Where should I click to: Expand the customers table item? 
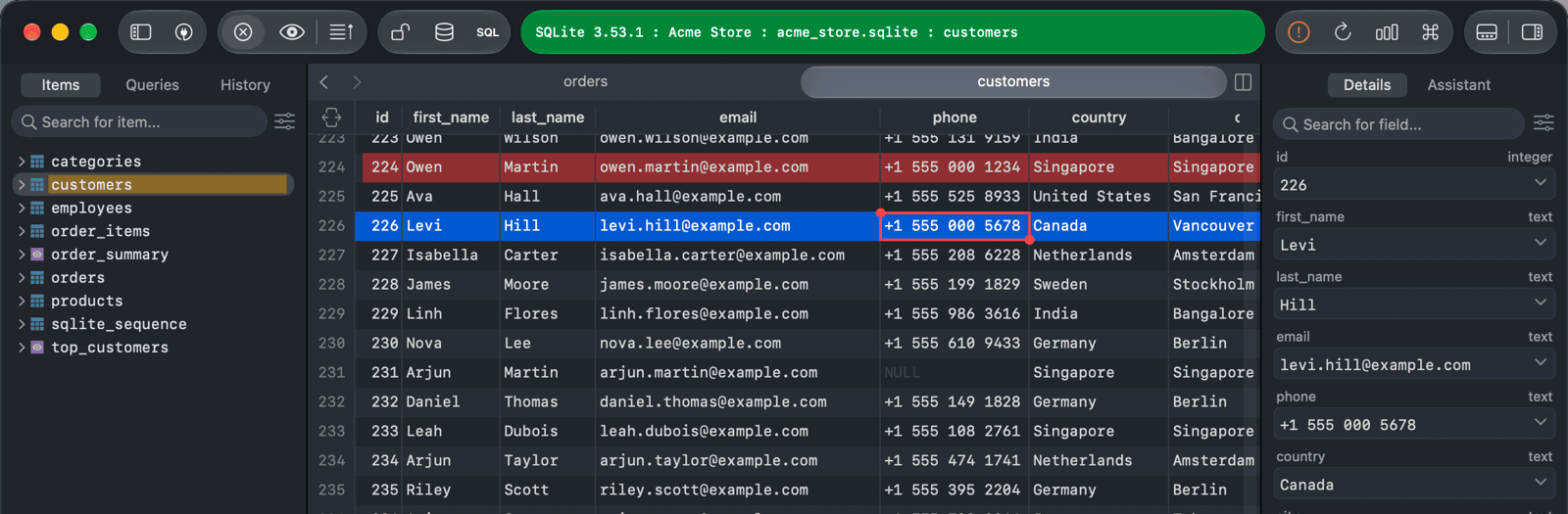(x=22, y=184)
